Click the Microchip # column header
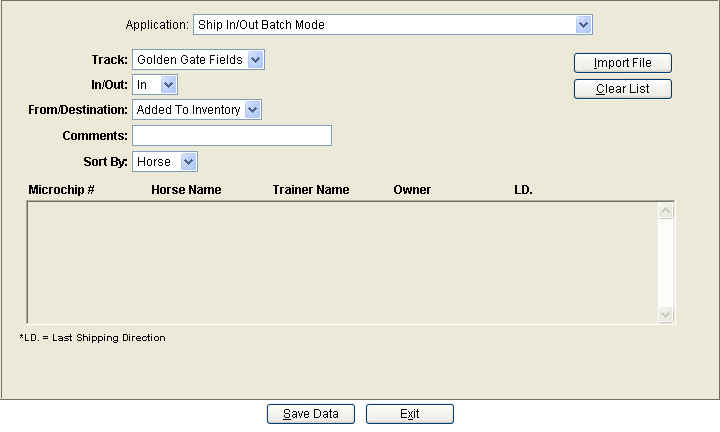 pyautogui.click(x=62, y=190)
